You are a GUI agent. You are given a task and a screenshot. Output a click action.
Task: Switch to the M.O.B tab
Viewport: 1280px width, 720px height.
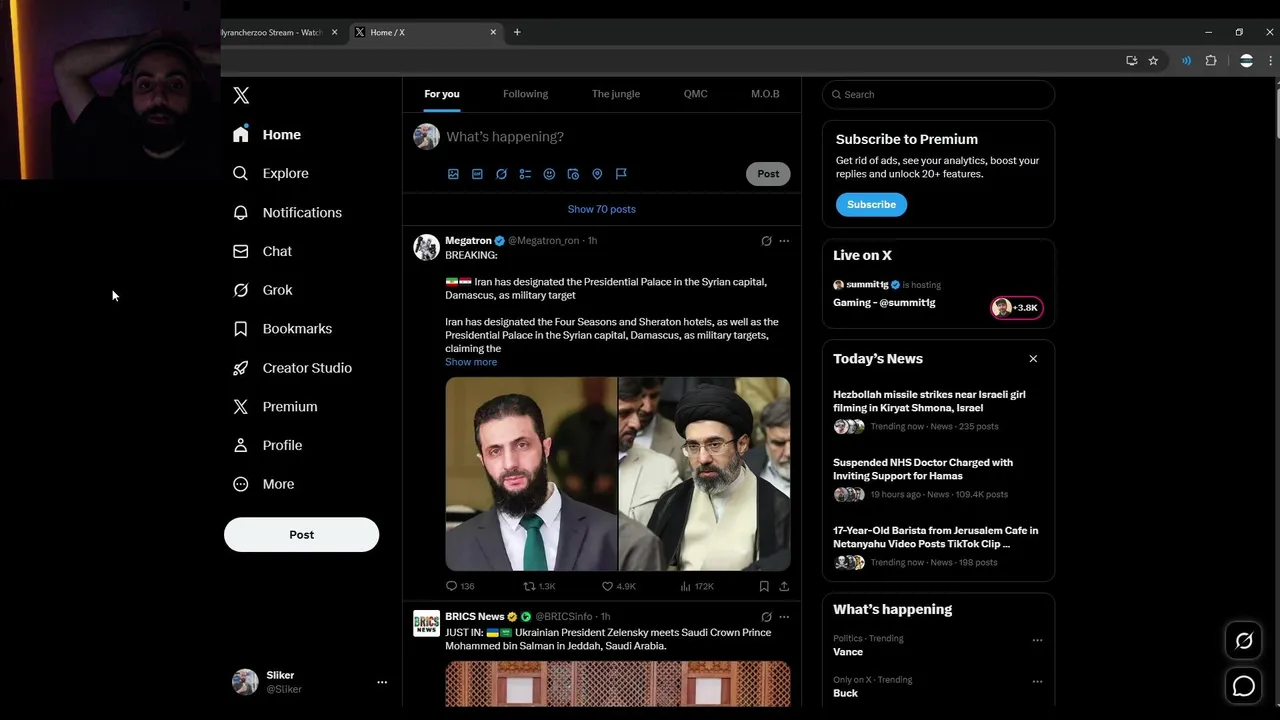[x=765, y=94]
